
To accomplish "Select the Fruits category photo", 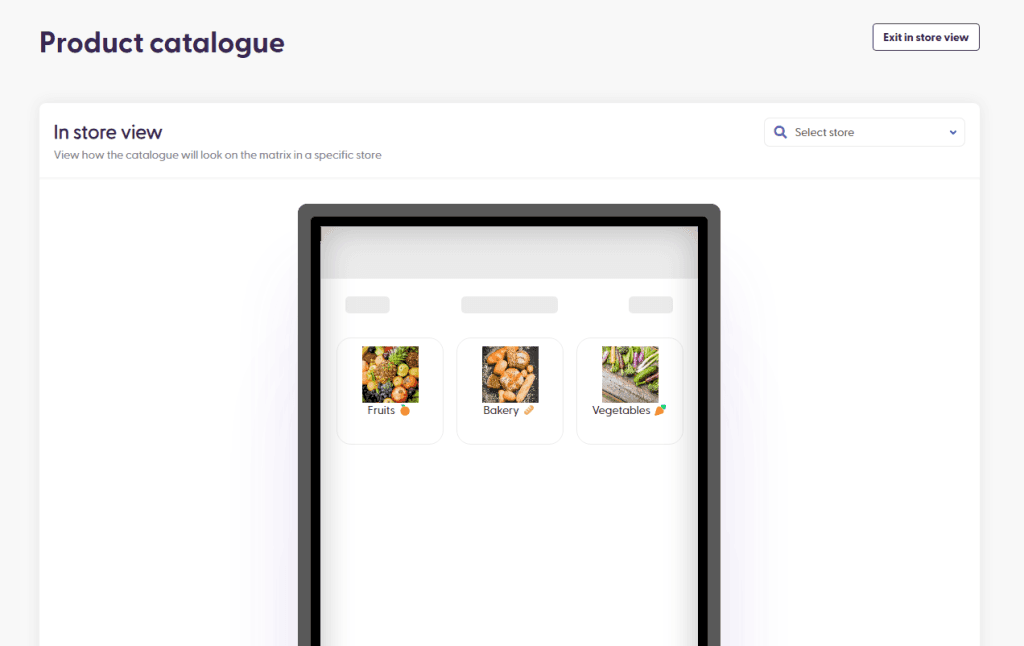I will pos(391,374).
